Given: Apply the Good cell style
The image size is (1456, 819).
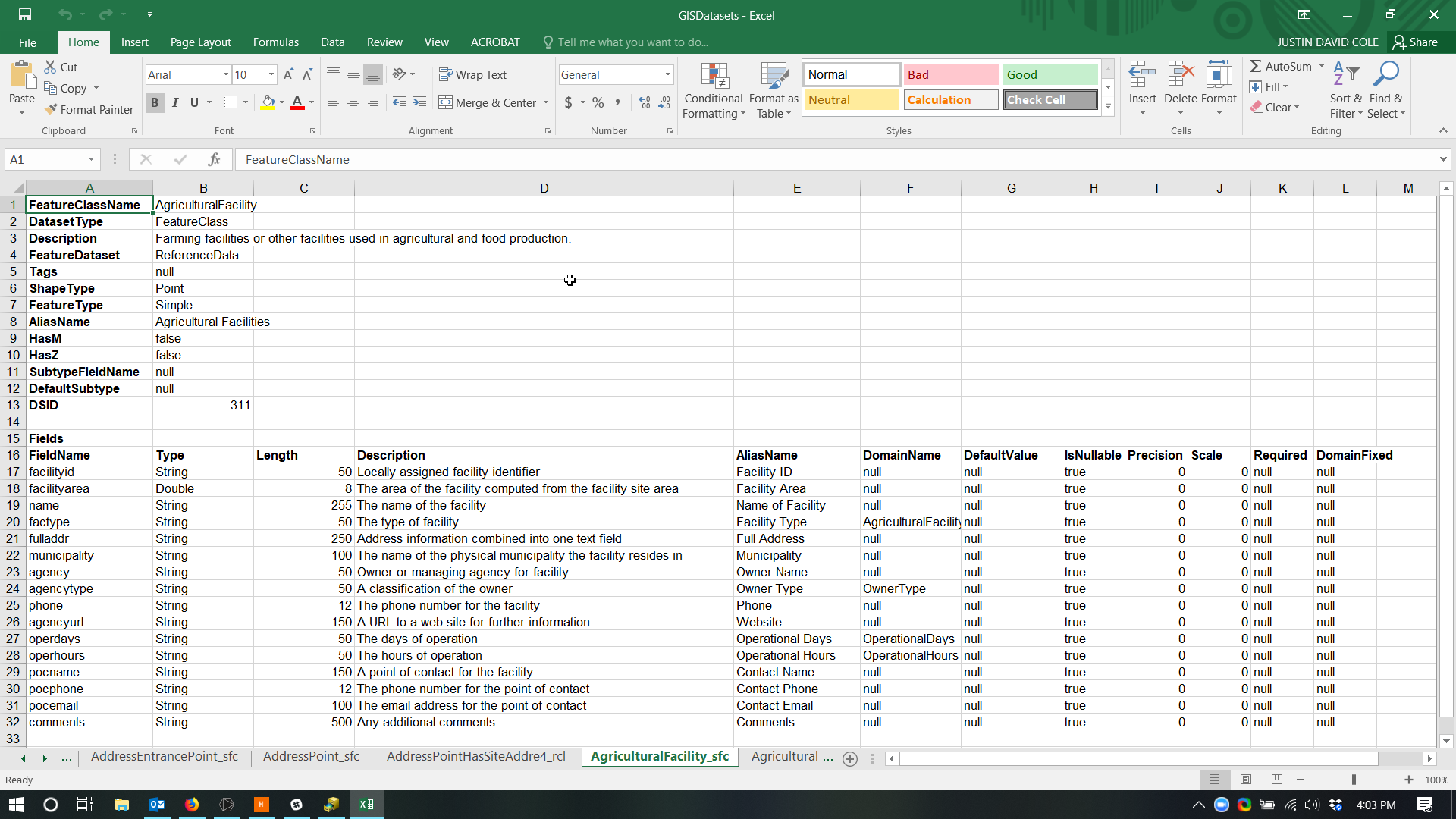Looking at the screenshot, I should pos(1050,74).
